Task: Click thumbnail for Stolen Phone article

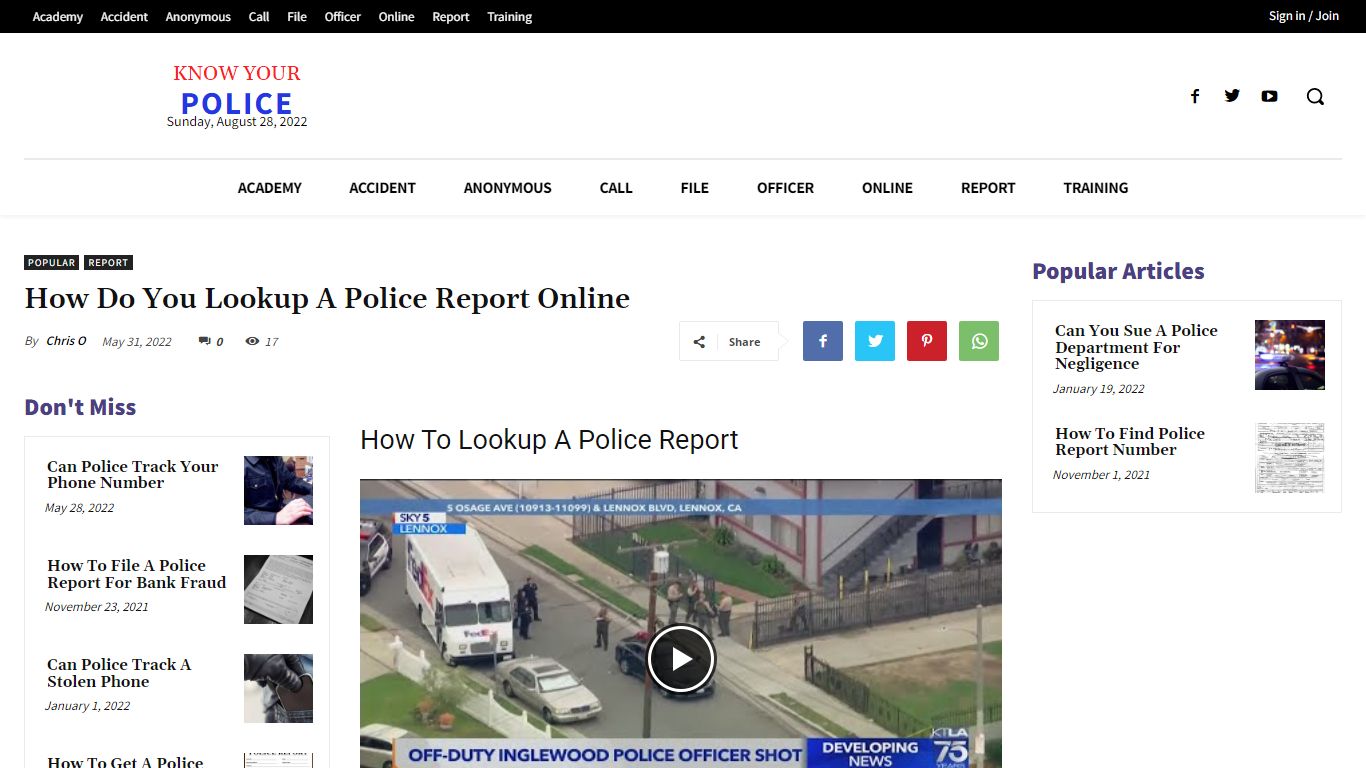Action: click(278, 688)
